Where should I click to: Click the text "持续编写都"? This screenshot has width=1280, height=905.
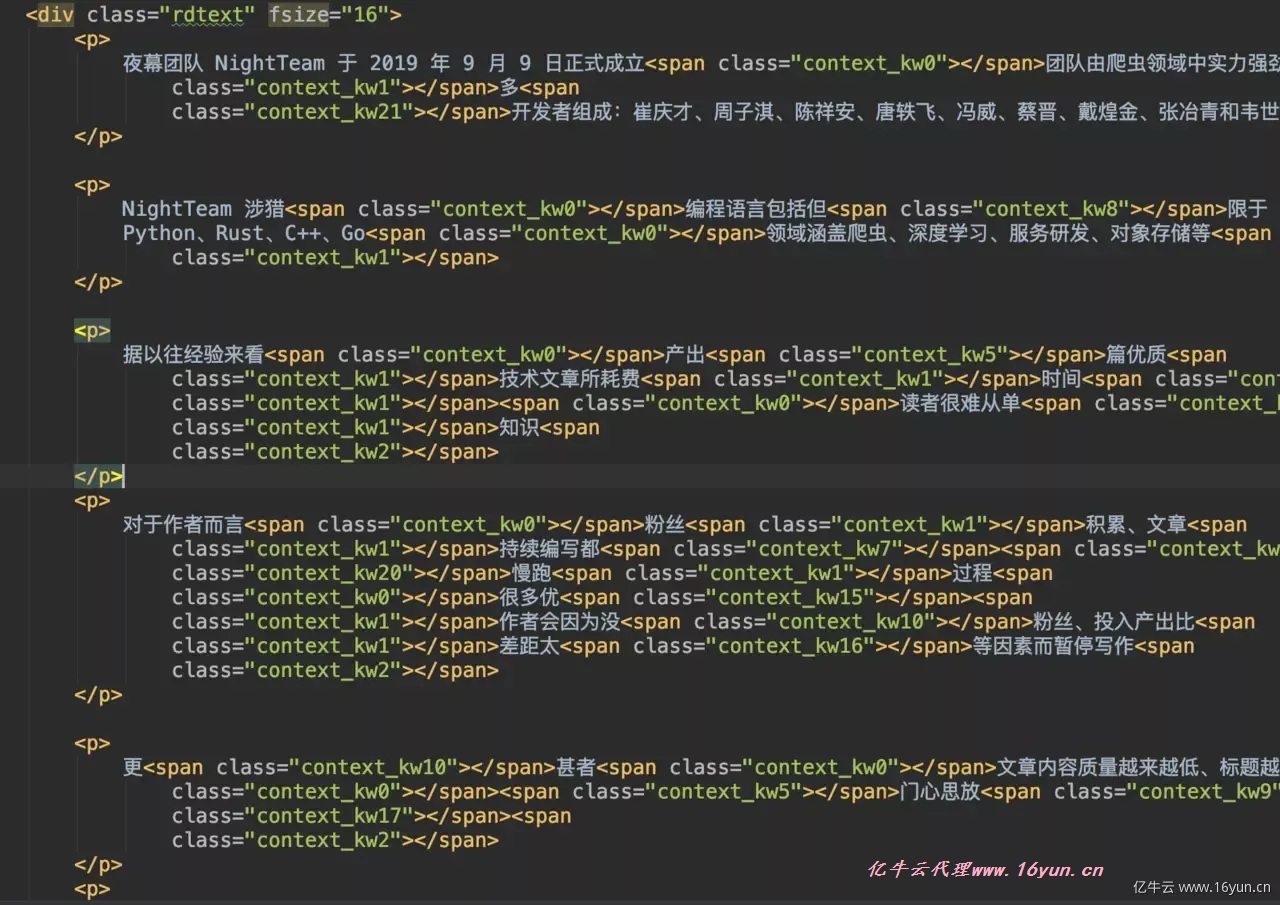pos(549,549)
